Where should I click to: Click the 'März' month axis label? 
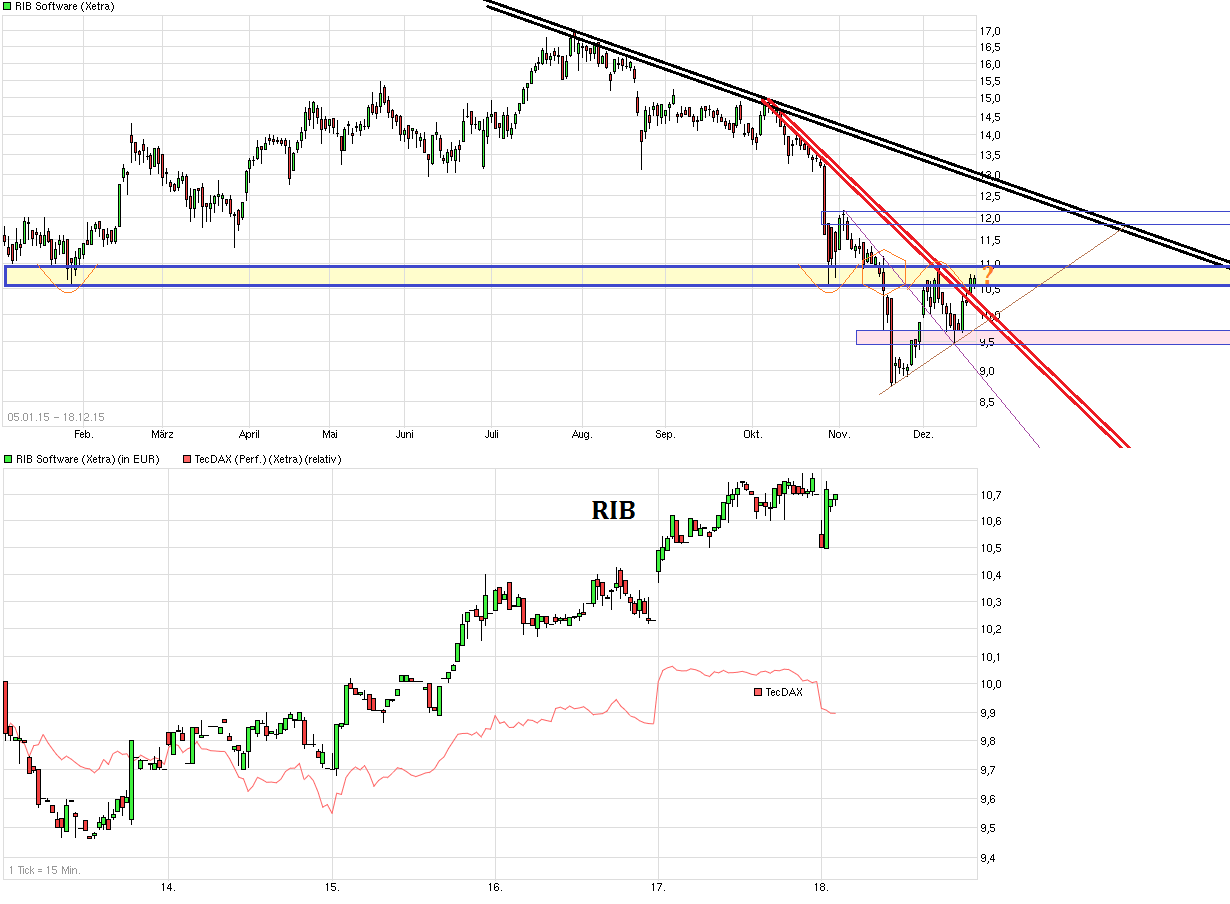pyautogui.click(x=162, y=434)
